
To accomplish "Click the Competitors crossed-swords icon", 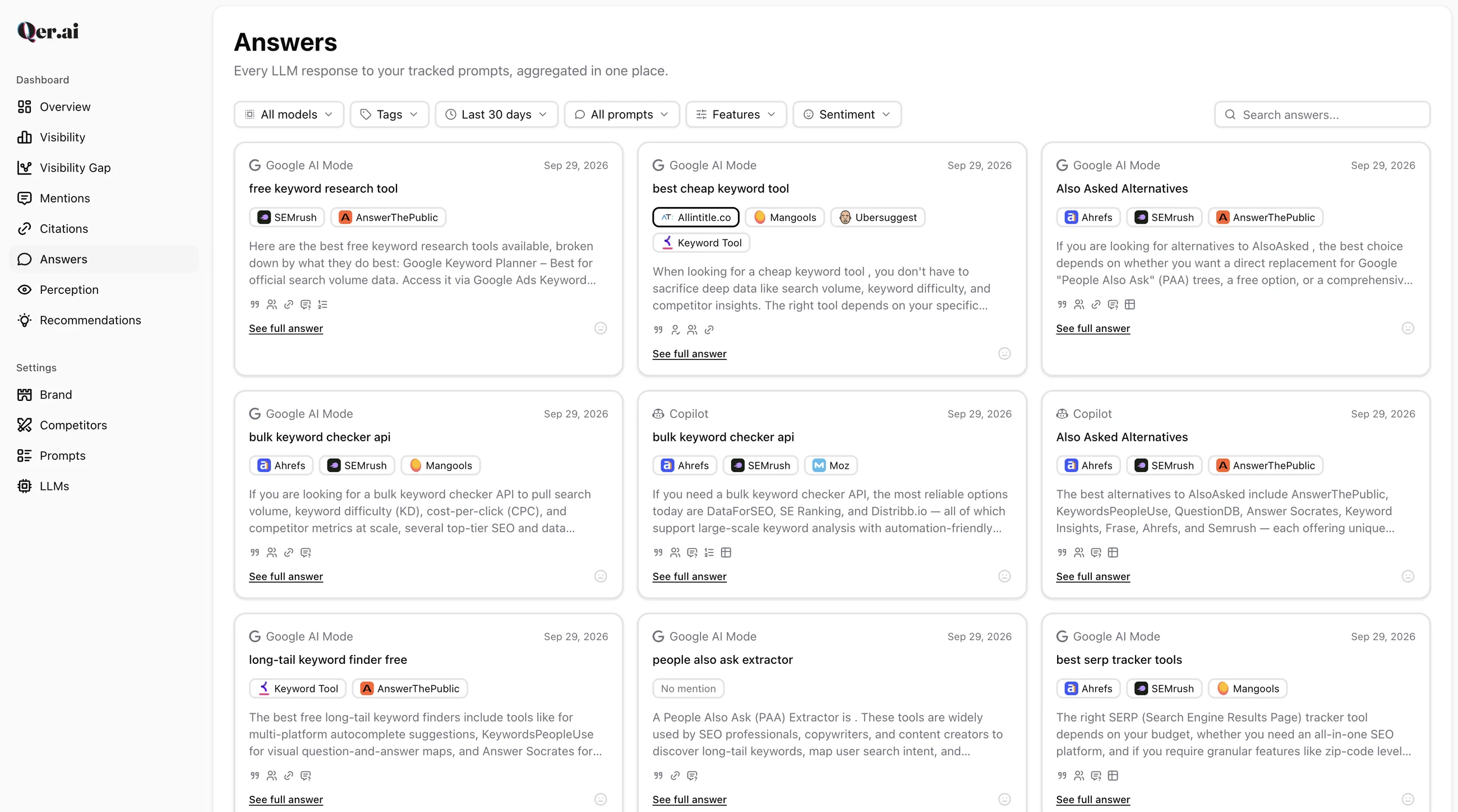I will tap(24, 426).
